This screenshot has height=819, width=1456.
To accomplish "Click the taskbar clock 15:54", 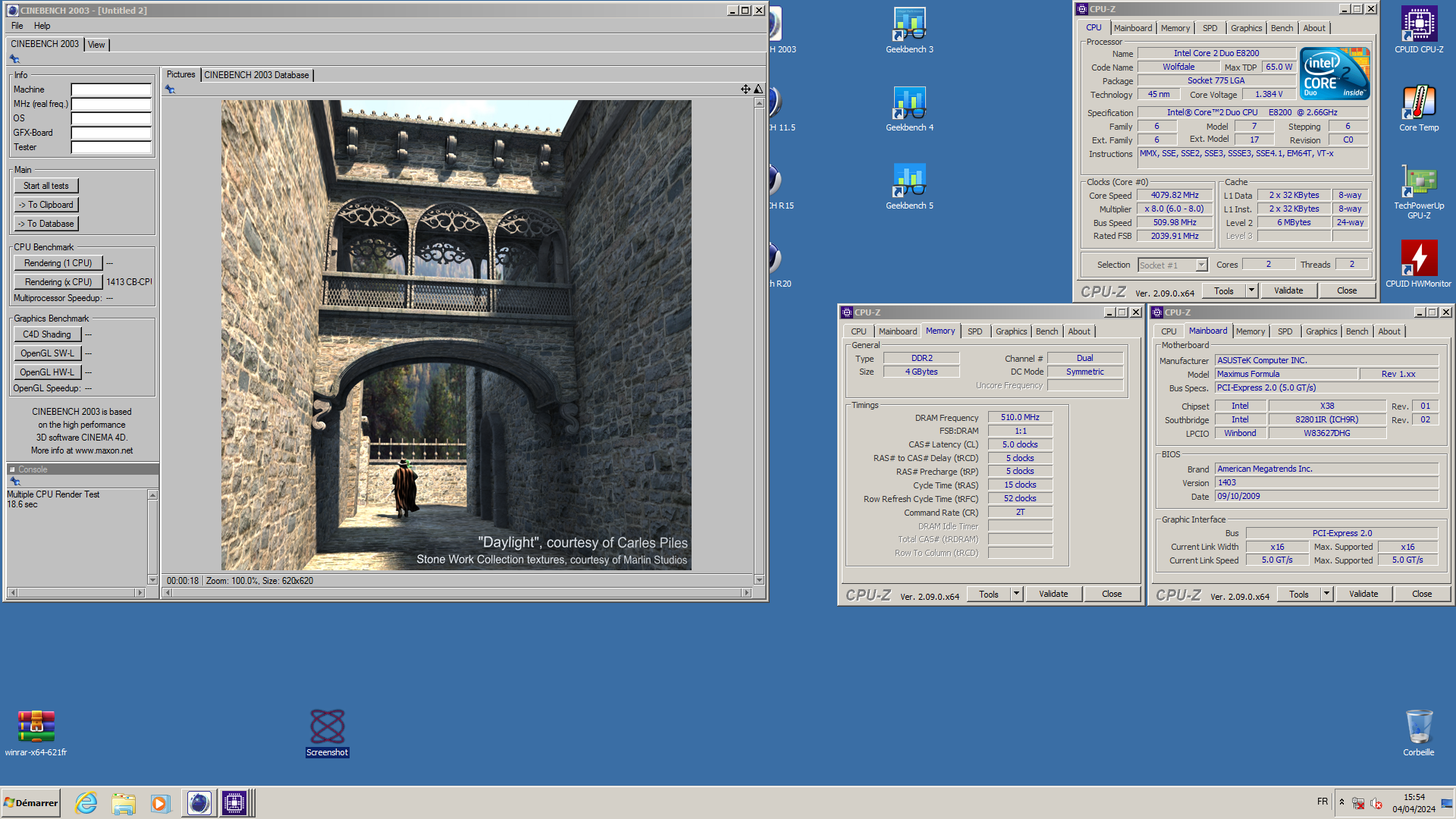I will [1414, 798].
